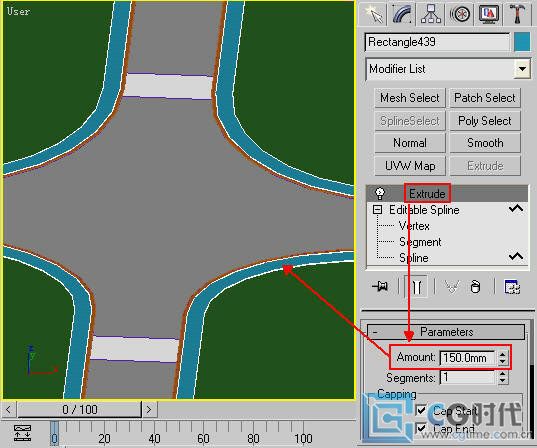
Task: Step time slider to the next frame
Action: [149, 409]
